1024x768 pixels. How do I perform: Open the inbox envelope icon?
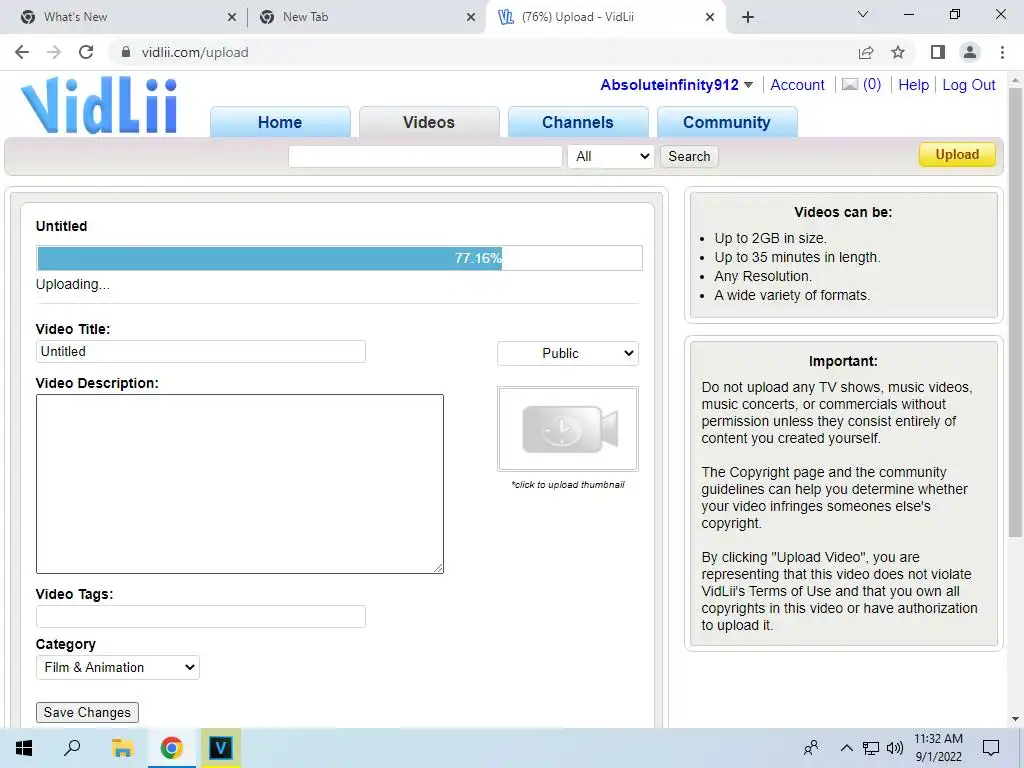pos(850,84)
